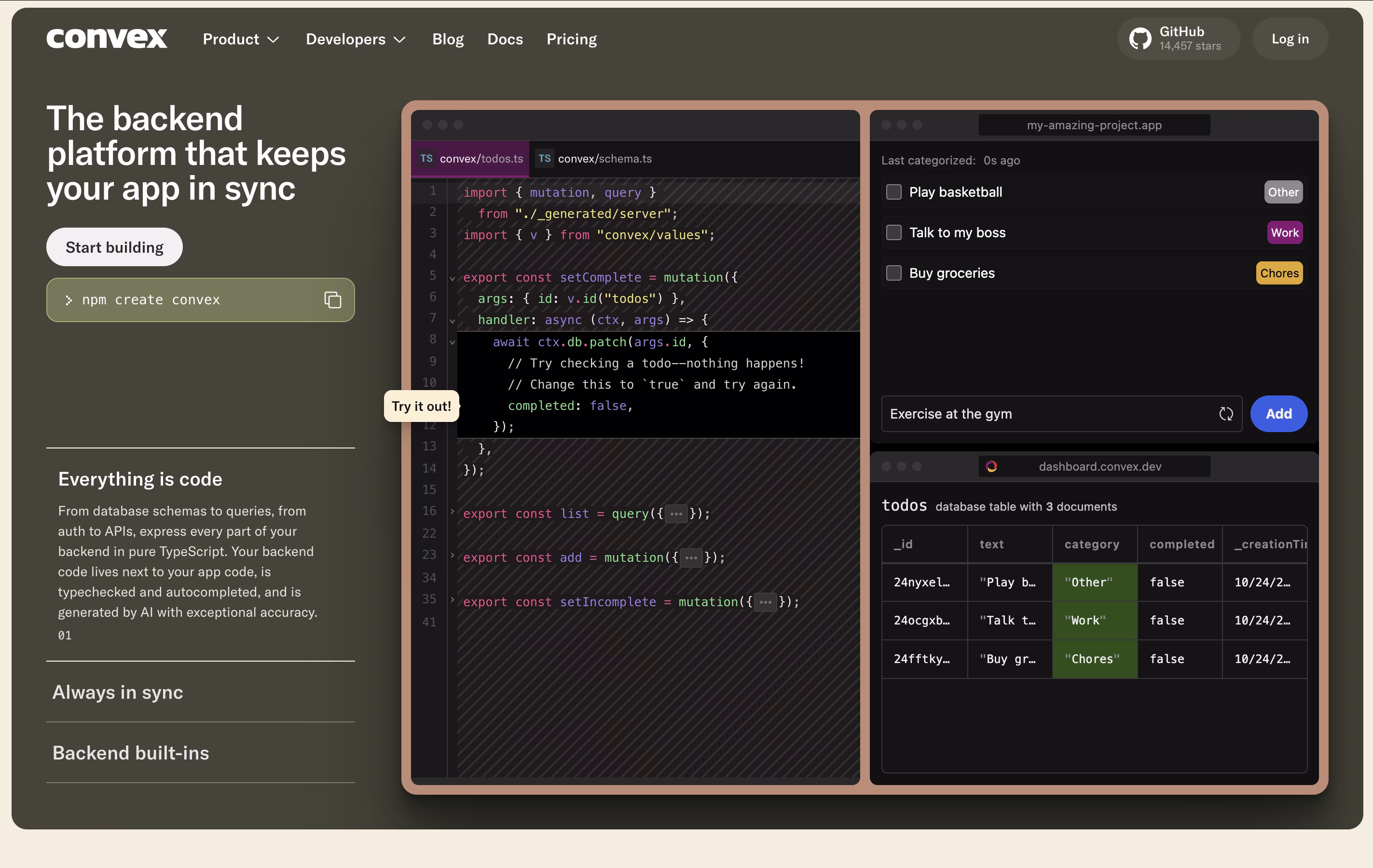This screenshot has height=868, width=1373.
Task: Open the Pricing page
Action: [571, 39]
